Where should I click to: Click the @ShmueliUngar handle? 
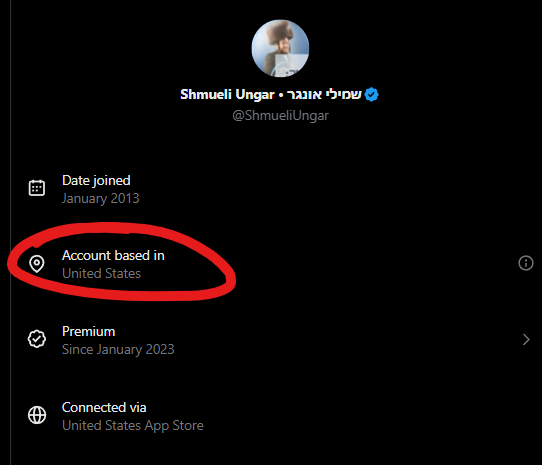coord(280,115)
